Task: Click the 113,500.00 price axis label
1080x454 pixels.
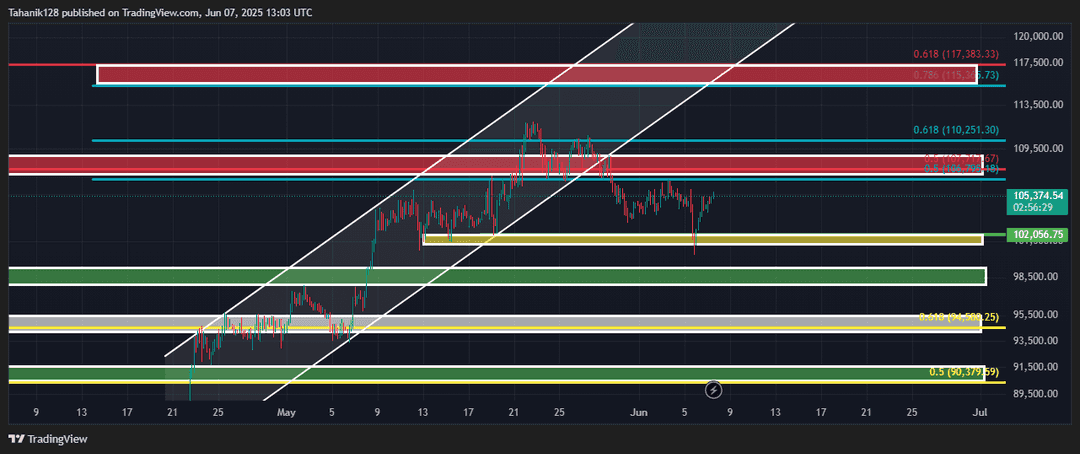Action: tap(1039, 105)
